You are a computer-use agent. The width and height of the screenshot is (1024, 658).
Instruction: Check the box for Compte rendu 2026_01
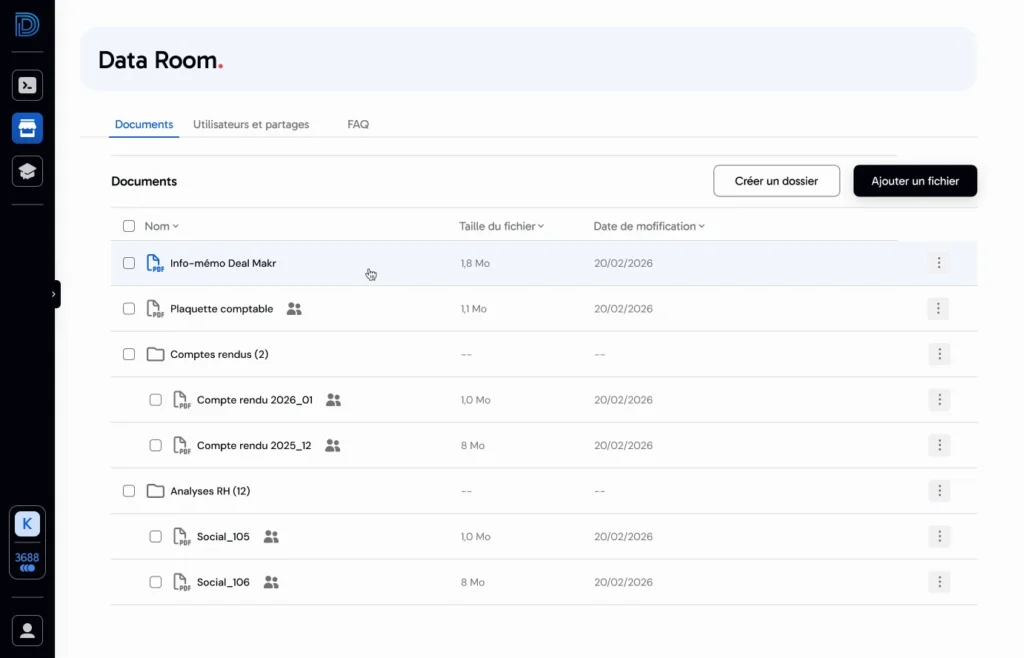point(155,400)
